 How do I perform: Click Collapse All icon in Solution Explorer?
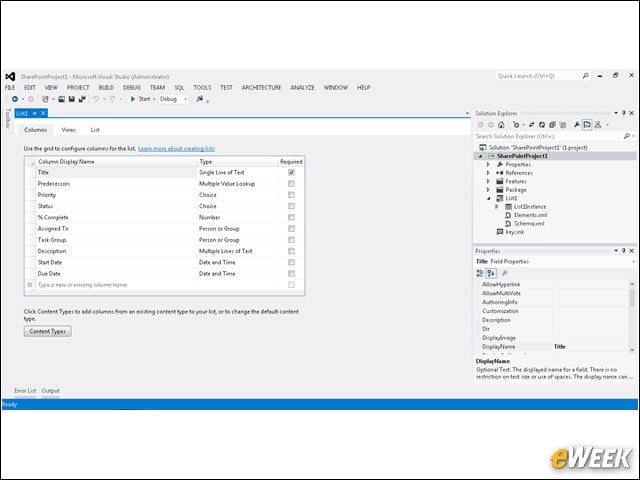(x=552, y=125)
